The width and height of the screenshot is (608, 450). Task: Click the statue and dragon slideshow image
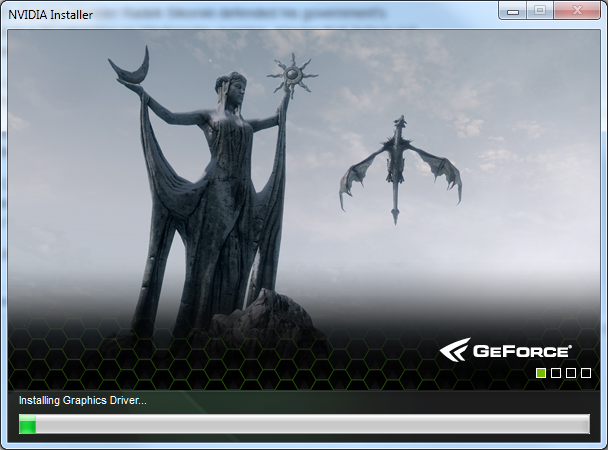(304, 210)
